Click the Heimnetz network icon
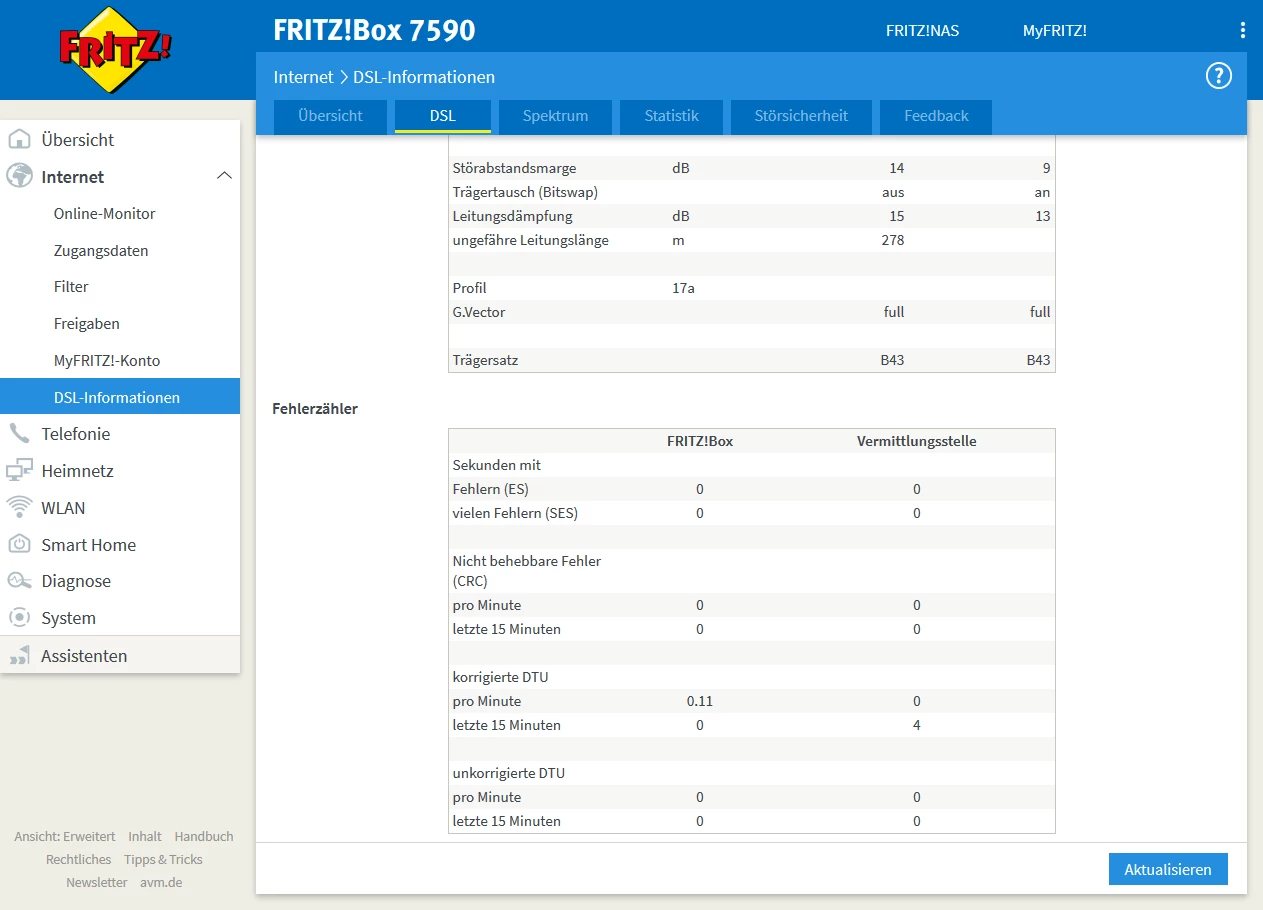This screenshot has width=1263, height=910. click(19, 471)
